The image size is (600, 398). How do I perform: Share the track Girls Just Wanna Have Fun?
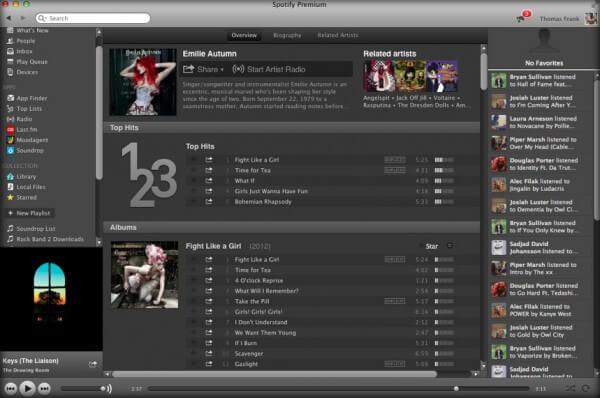coord(209,191)
